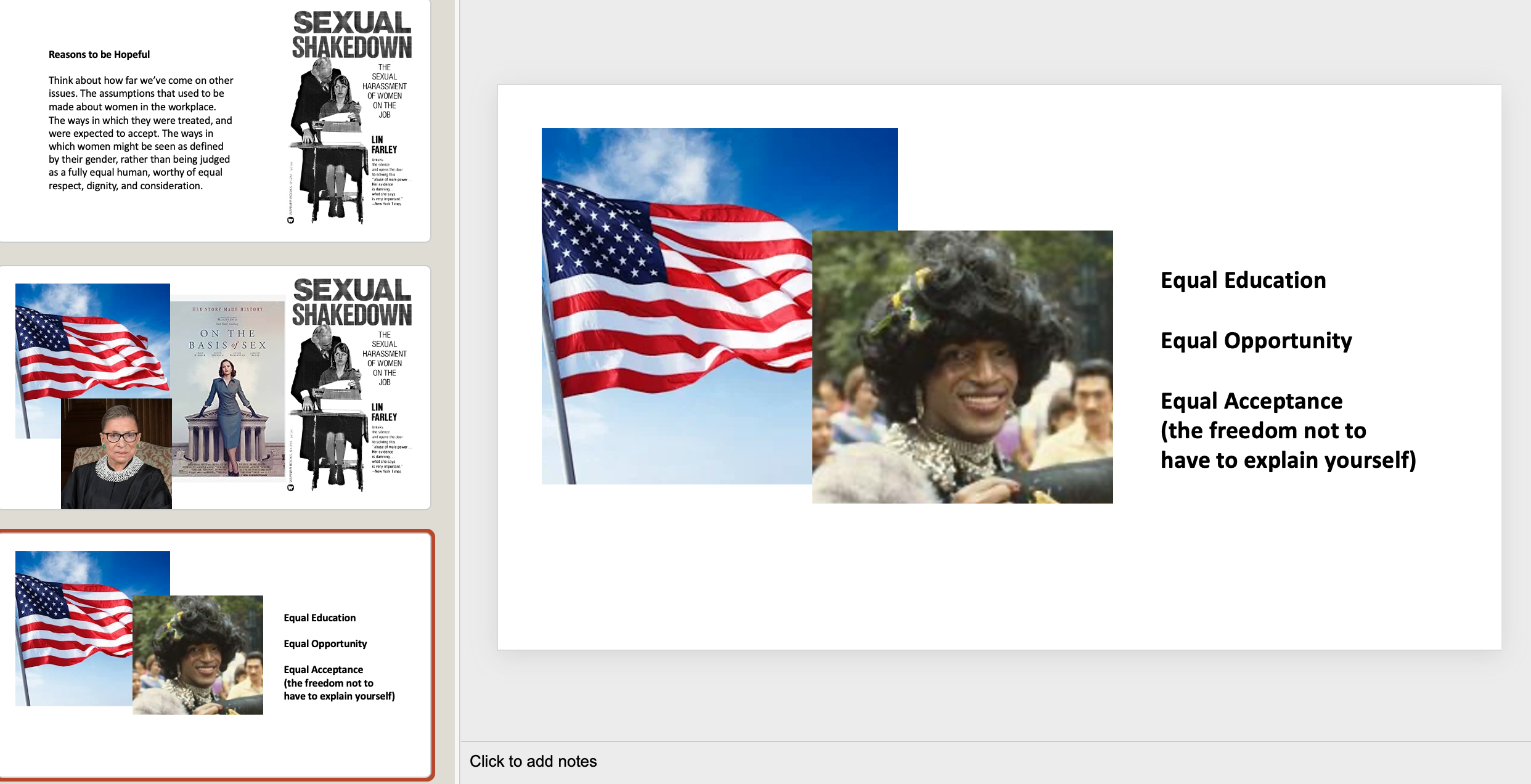Click Sexual Shakedown cover in first slide thumbnail

351,117
